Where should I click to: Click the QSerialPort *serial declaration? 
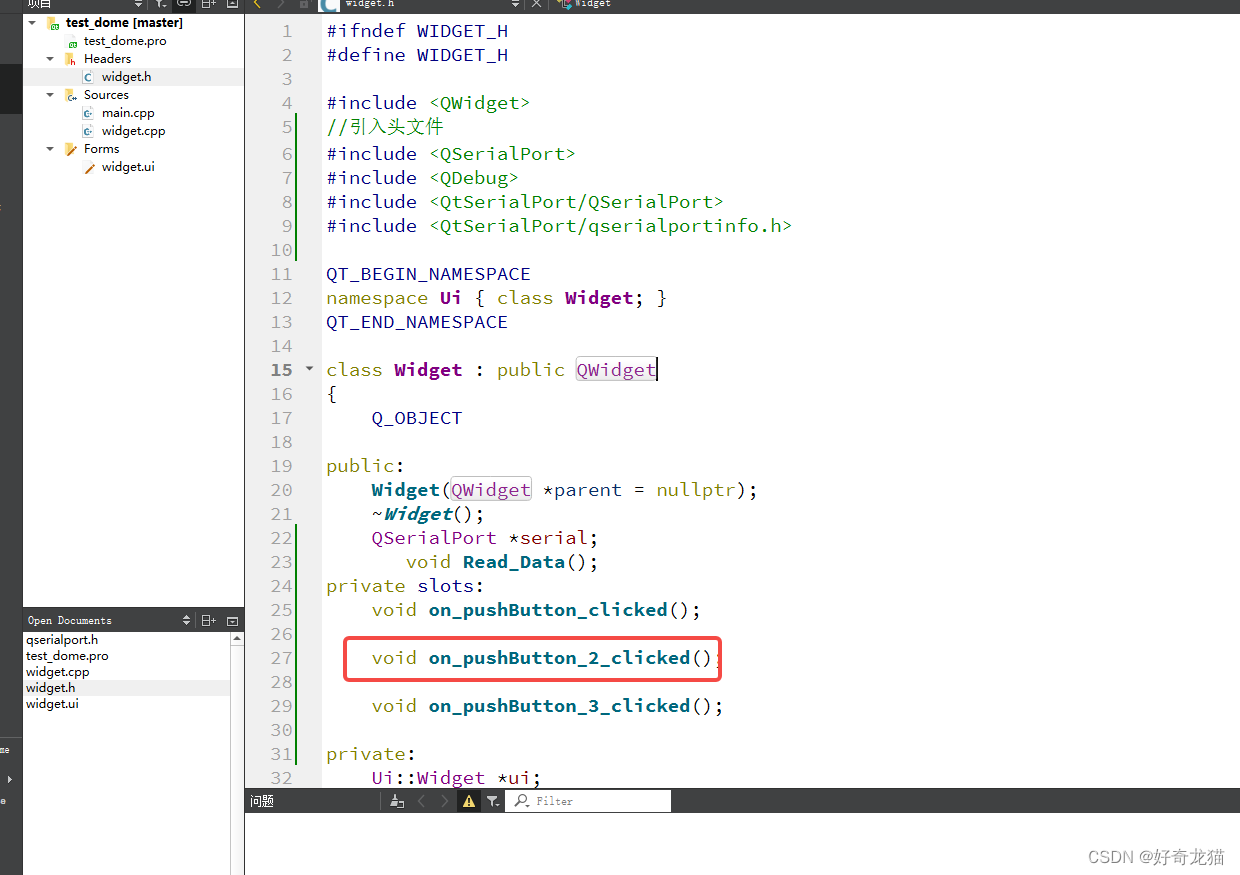click(485, 538)
